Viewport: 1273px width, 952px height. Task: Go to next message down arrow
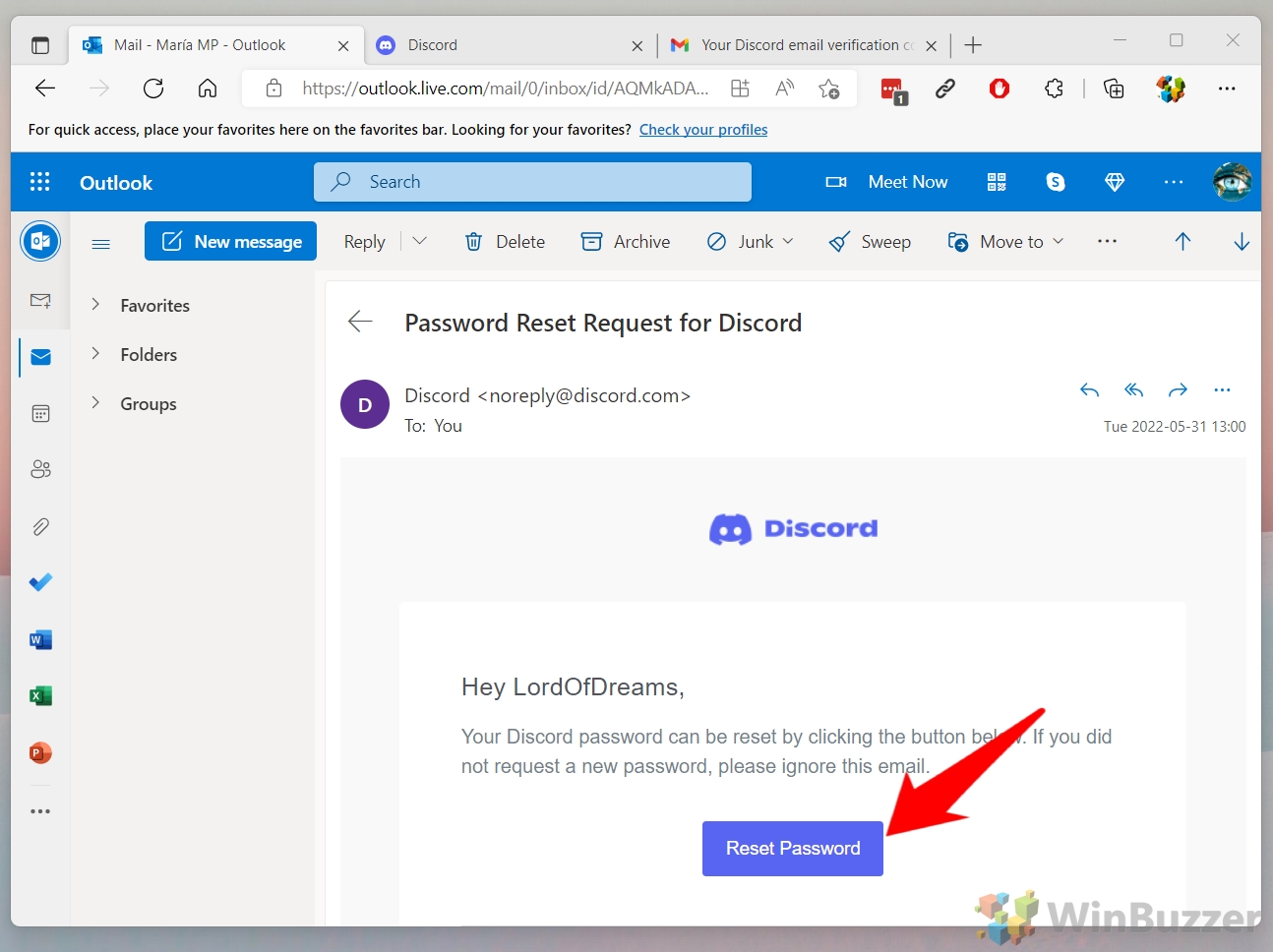click(x=1242, y=241)
